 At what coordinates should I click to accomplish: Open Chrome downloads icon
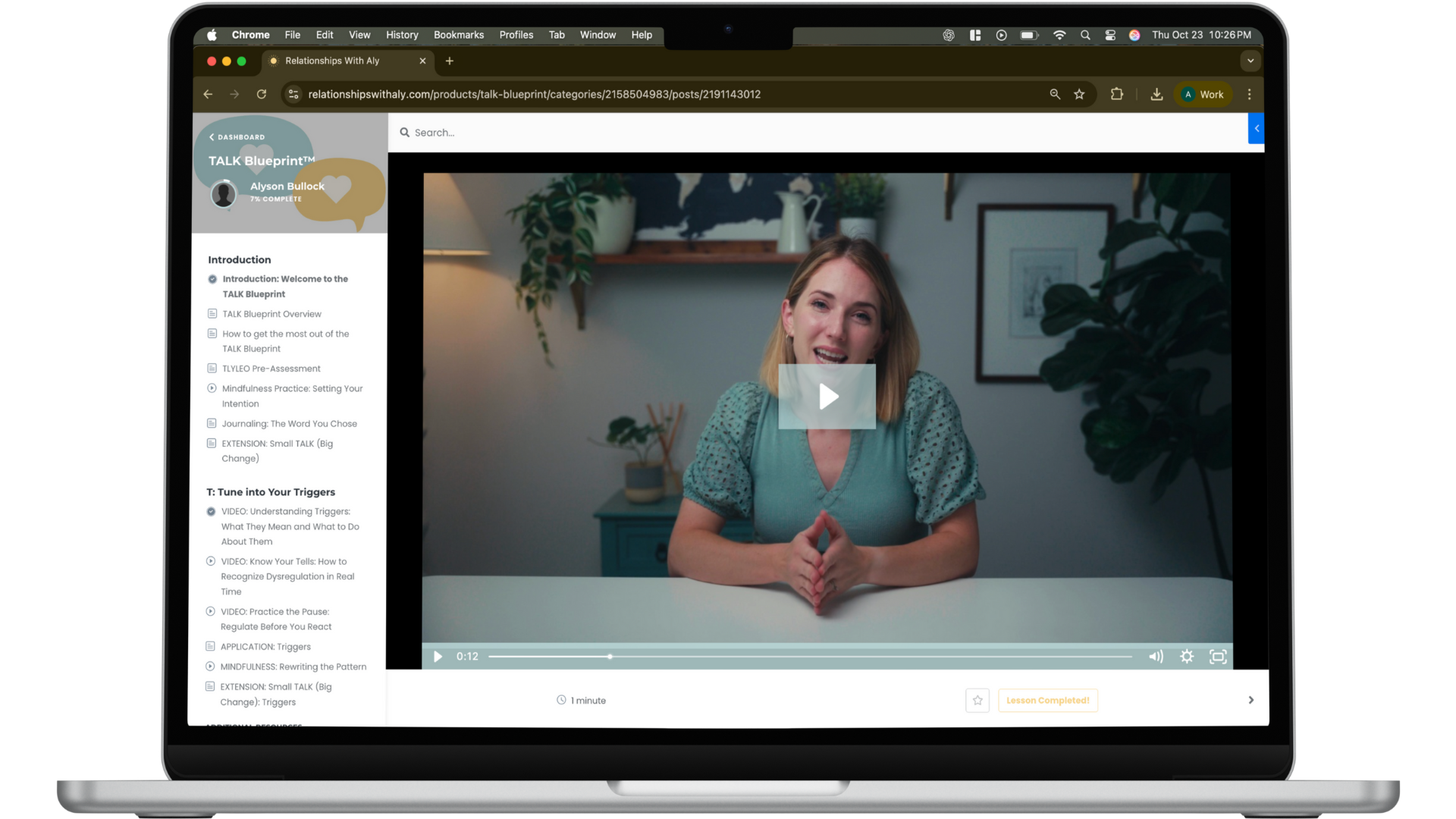1156,94
